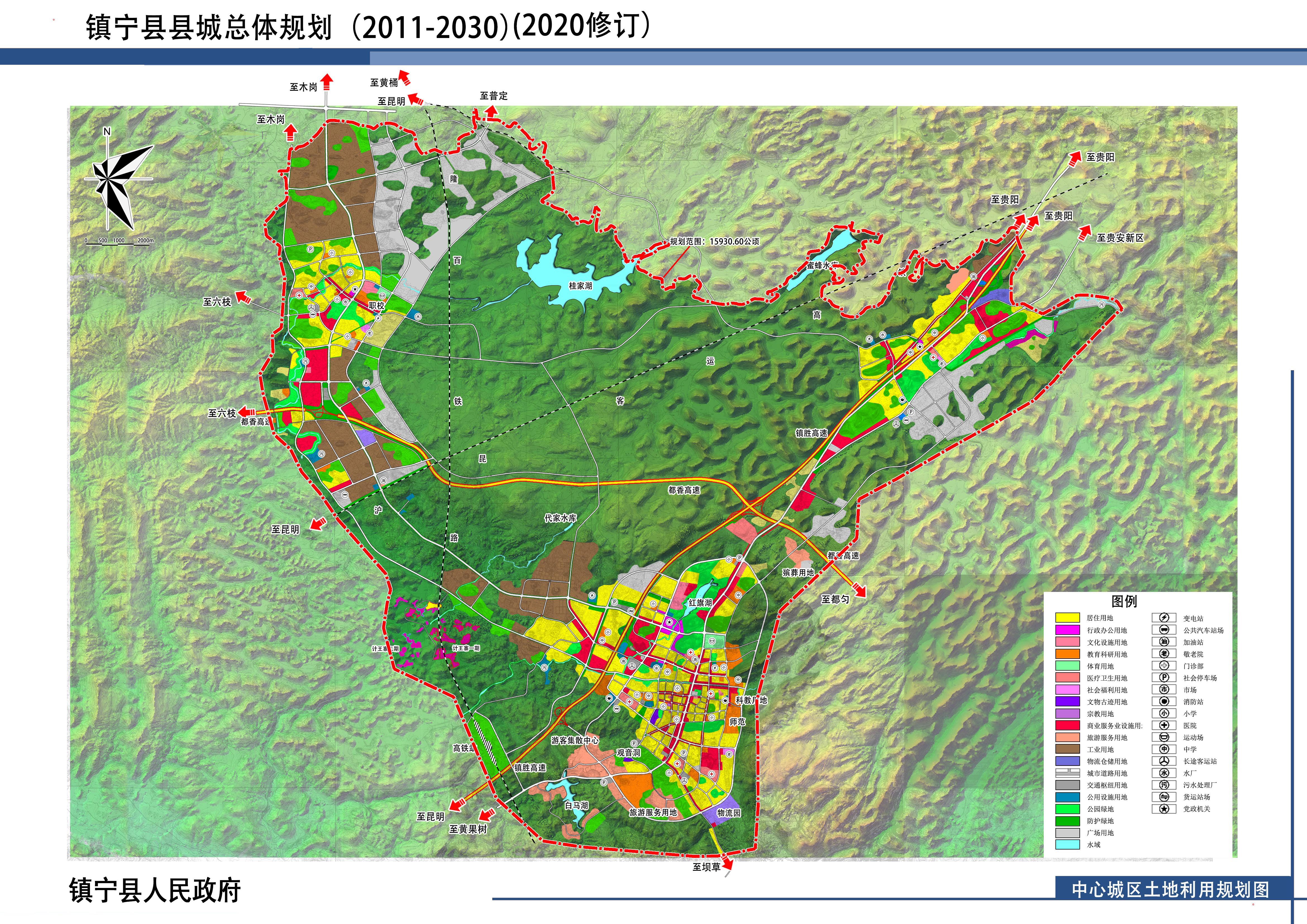Image resolution: width=1307 pixels, height=924 pixels.
Task: Pick the teal 公用设施用地 swatch
Action: click(x=1067, y=797)
